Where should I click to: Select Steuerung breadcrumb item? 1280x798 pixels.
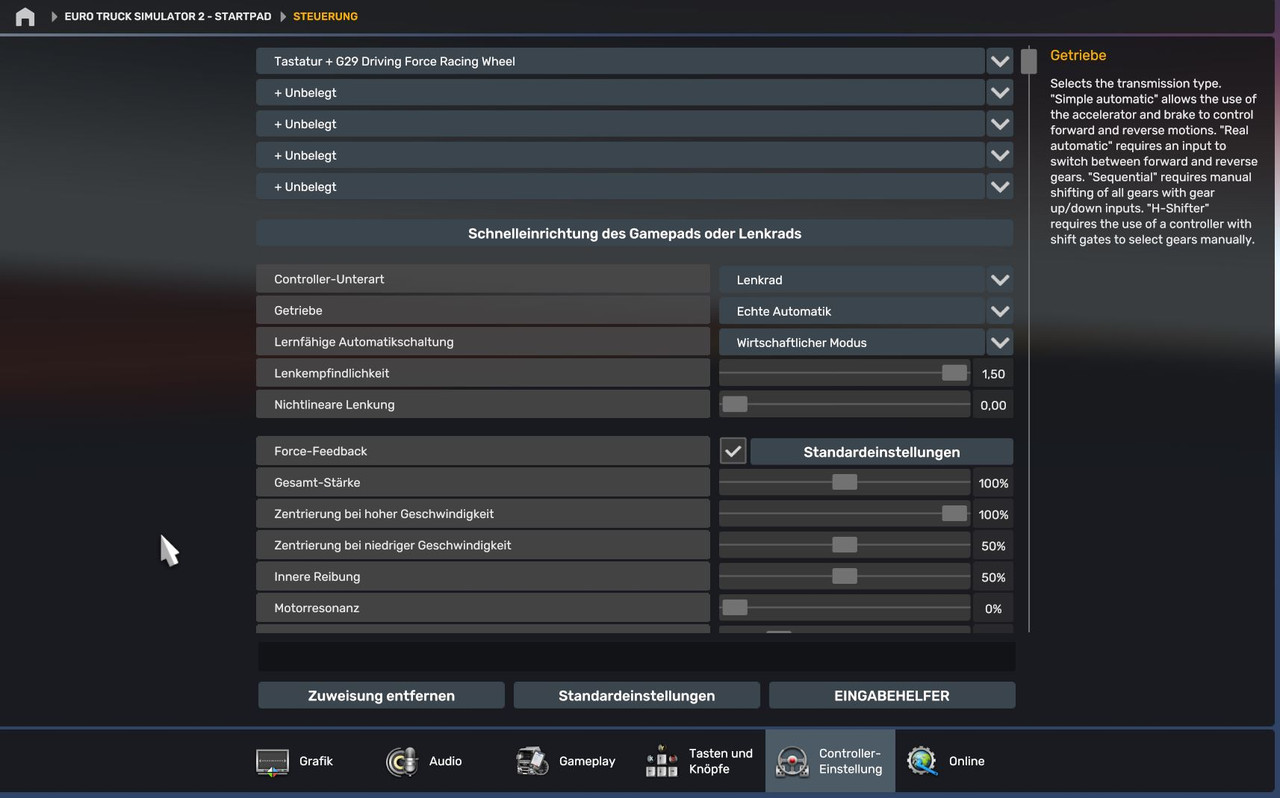[x=325, y=17]
